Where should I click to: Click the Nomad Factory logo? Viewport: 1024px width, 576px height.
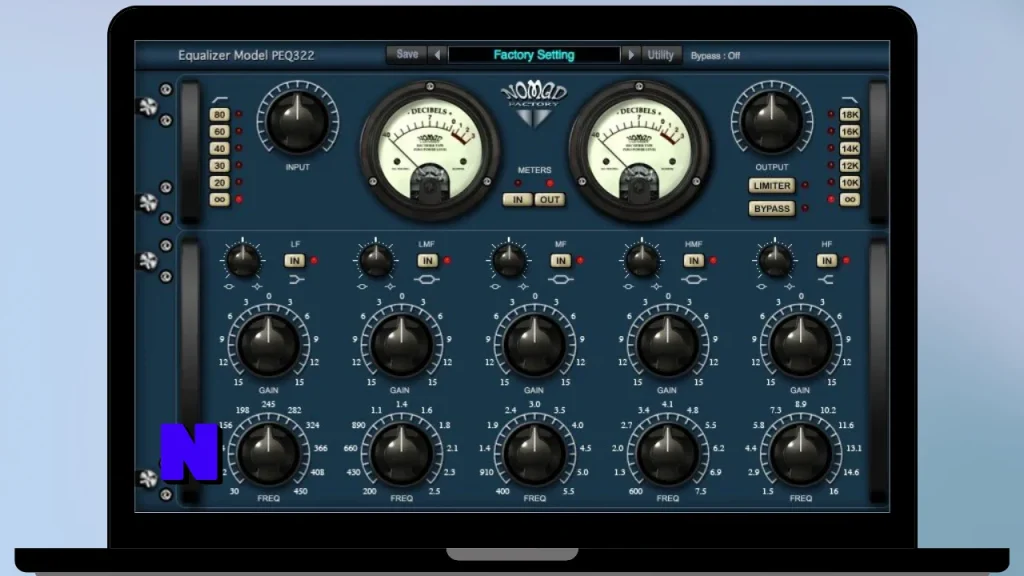pos(534,104)
